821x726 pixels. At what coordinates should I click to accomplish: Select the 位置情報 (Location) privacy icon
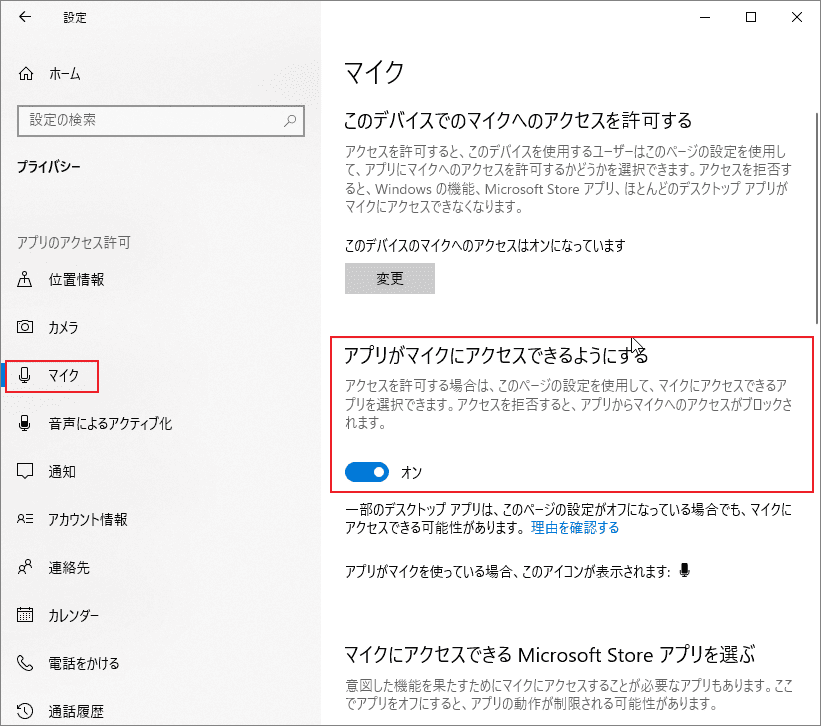[x=25, y=280]
